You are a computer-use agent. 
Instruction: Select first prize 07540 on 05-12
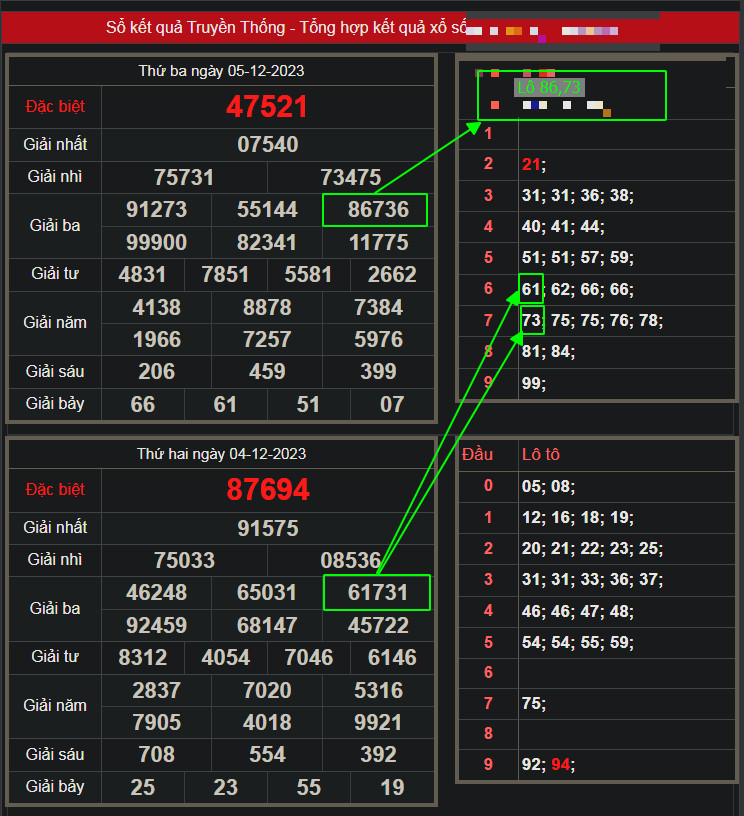click(x=267, y=144)
